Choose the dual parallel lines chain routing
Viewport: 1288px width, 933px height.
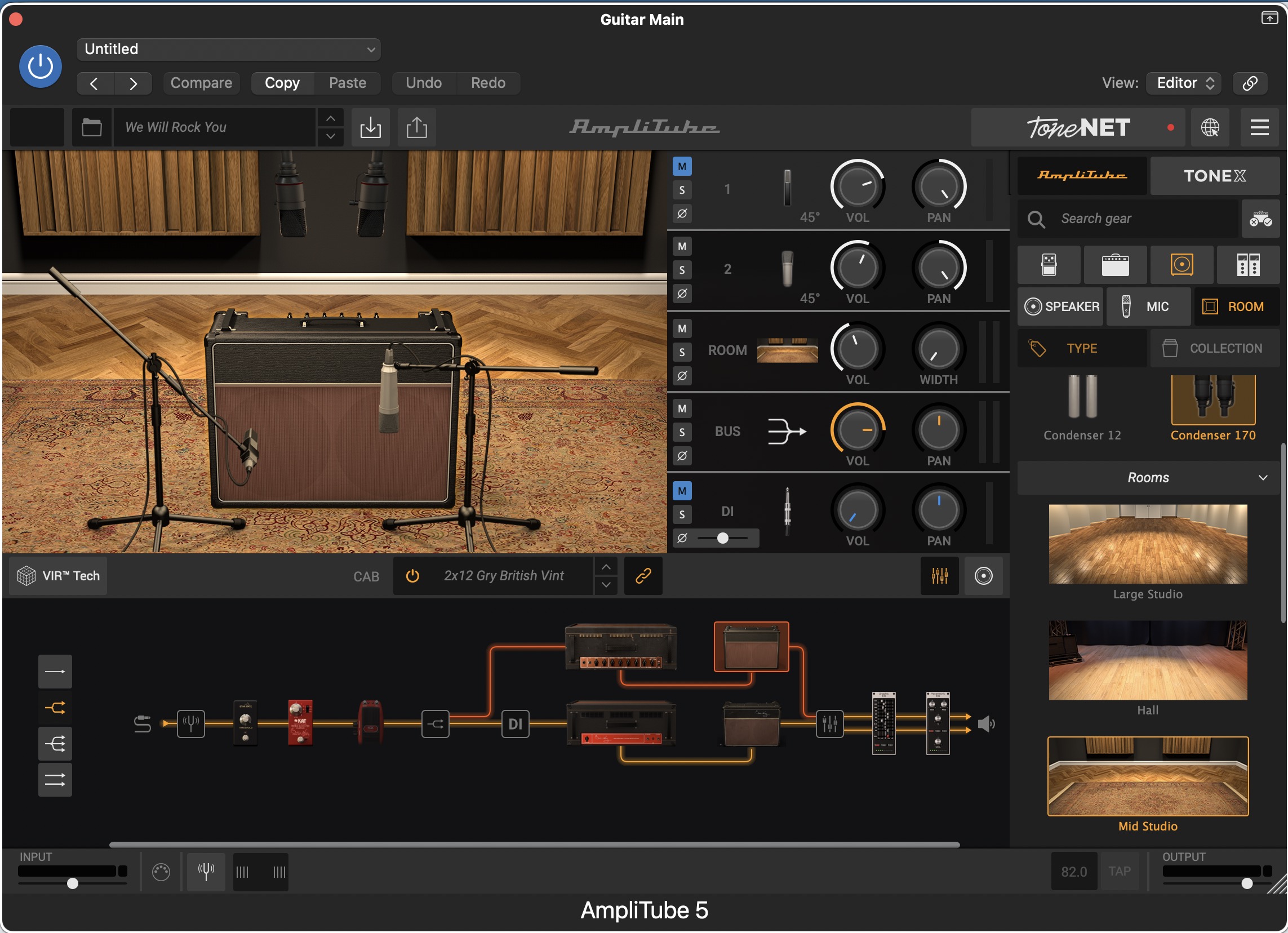point(55,780)
